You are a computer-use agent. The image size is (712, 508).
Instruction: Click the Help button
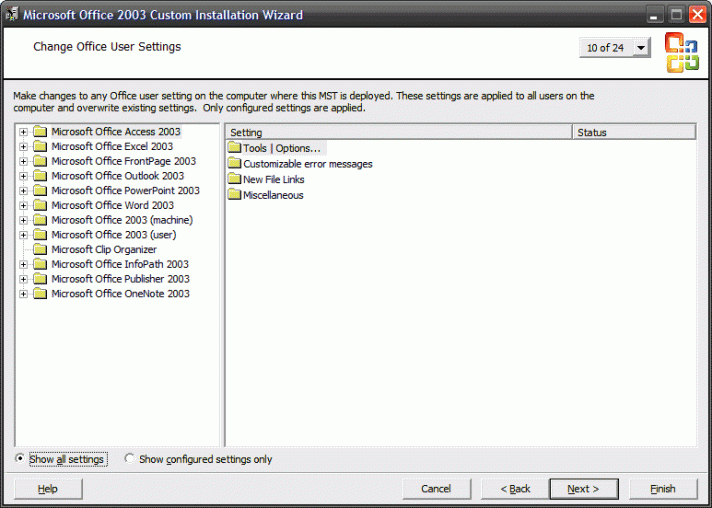pyautogui.click(x=48, y=489)
